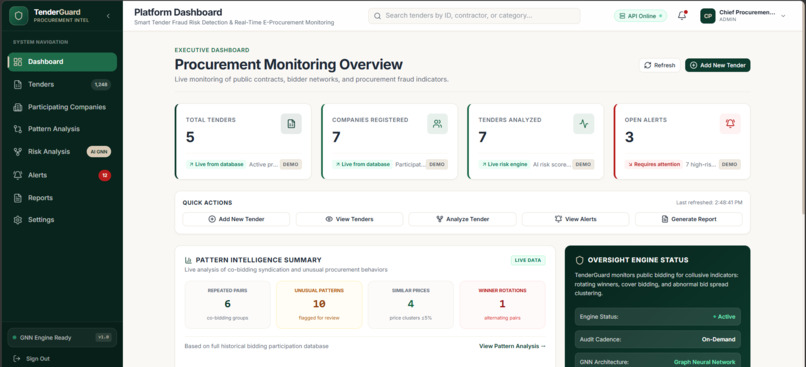The image size is (806, 367).
Task: Click the Companies Registered people icon
Action: (437, 124)
